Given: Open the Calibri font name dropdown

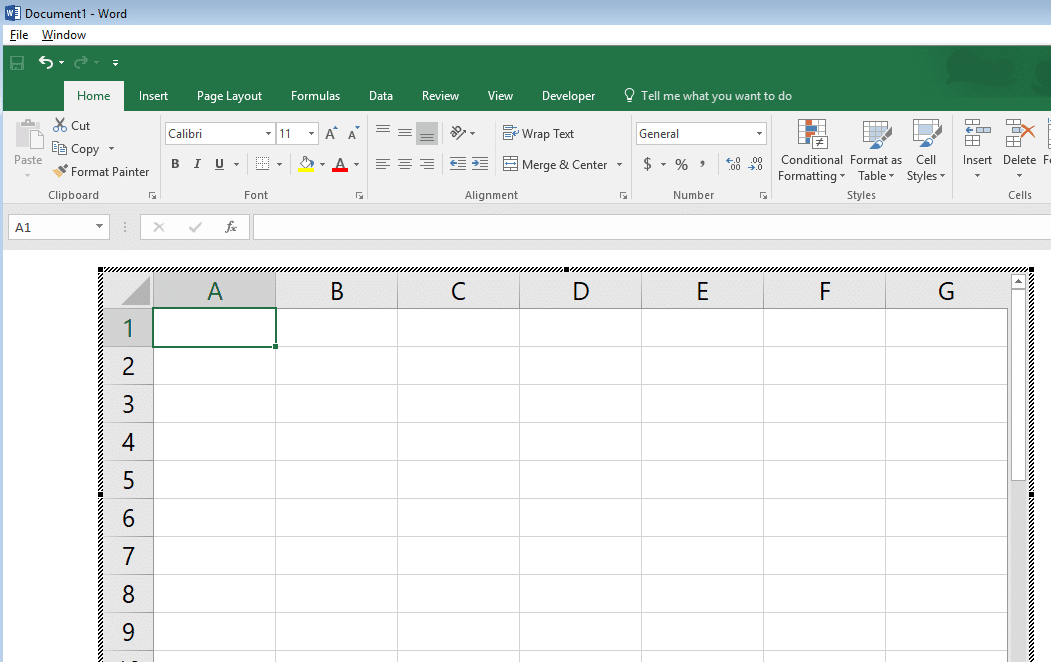Looking at the screenshot, I should 268,133.
